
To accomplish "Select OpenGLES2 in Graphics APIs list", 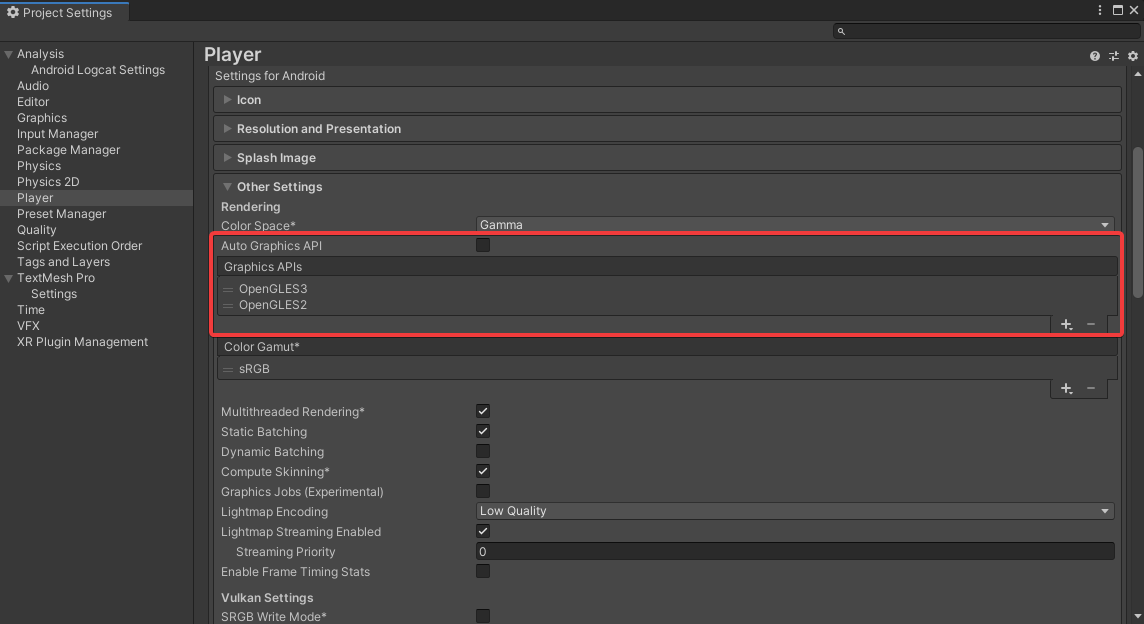I will click(273, 305).
